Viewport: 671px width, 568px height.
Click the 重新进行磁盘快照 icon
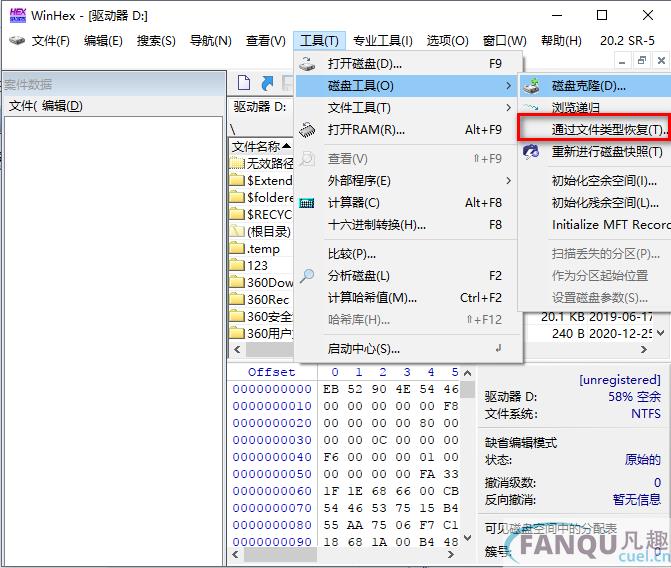(531, 152)
